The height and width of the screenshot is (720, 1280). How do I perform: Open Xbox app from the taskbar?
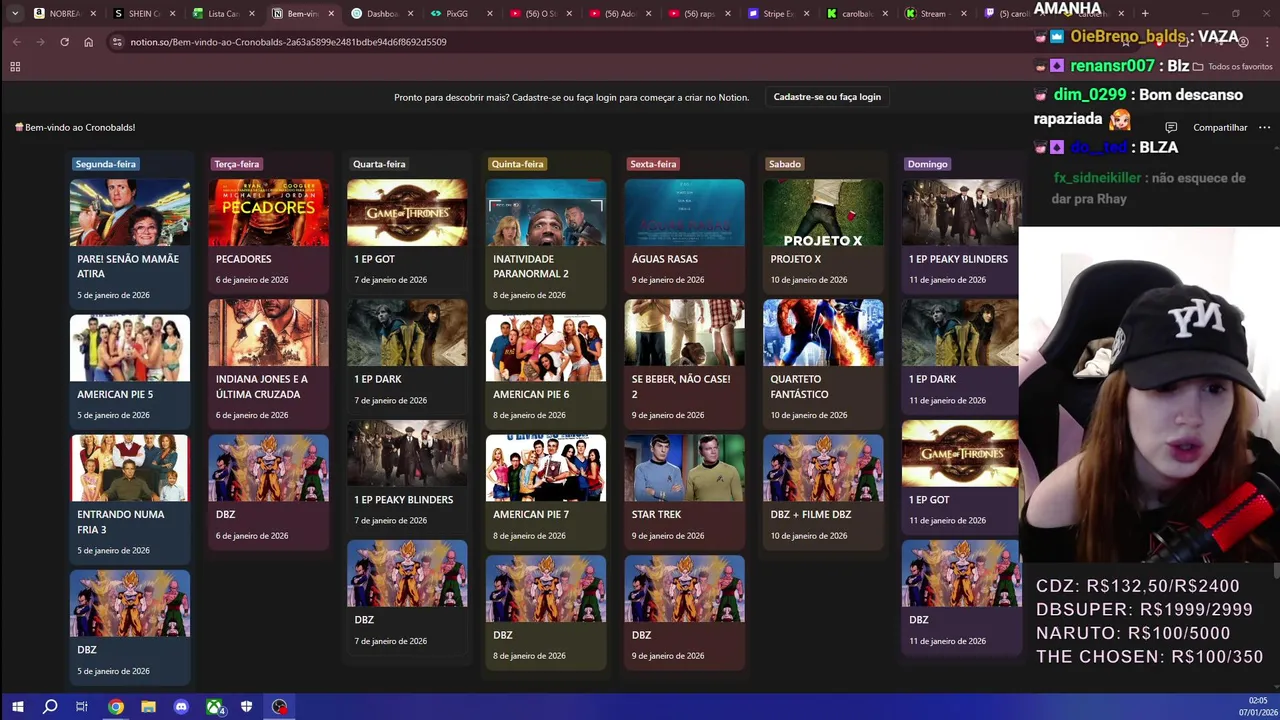coord(214,707)
